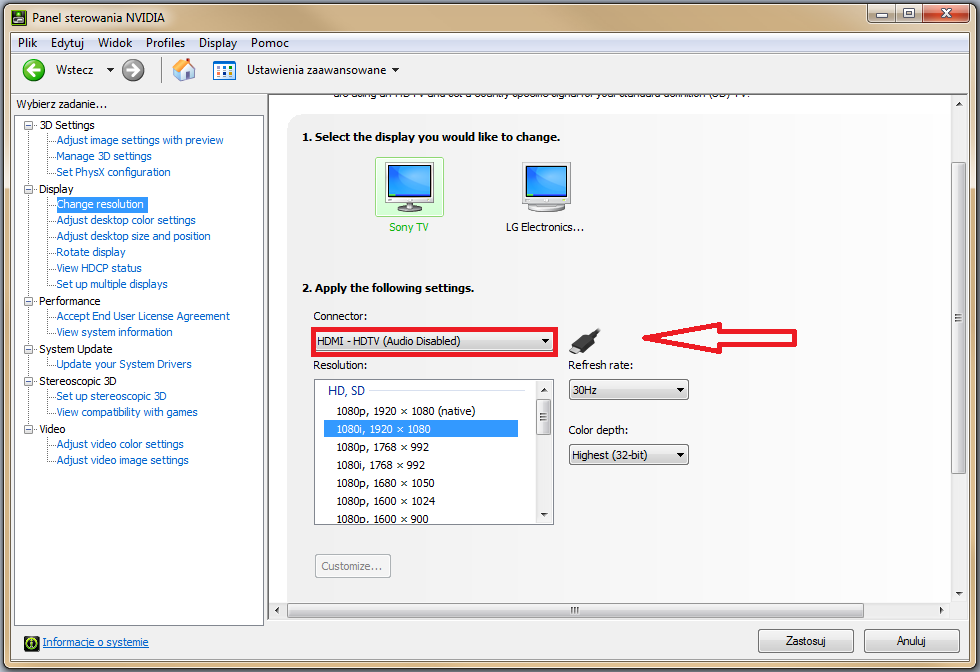This screenshot has width=980, height=672.
Task: Click the Zastosuj button
Action: [x=805, y=641]
